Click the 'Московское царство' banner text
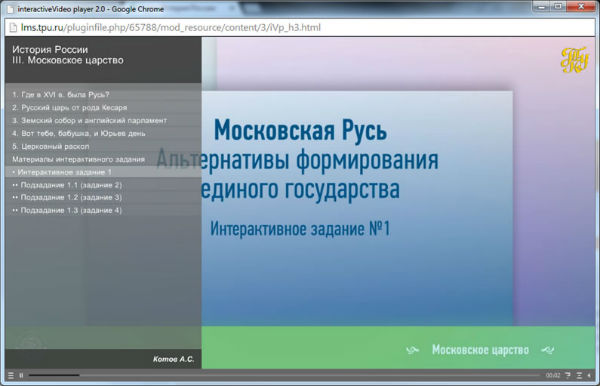 pos(480,350)
